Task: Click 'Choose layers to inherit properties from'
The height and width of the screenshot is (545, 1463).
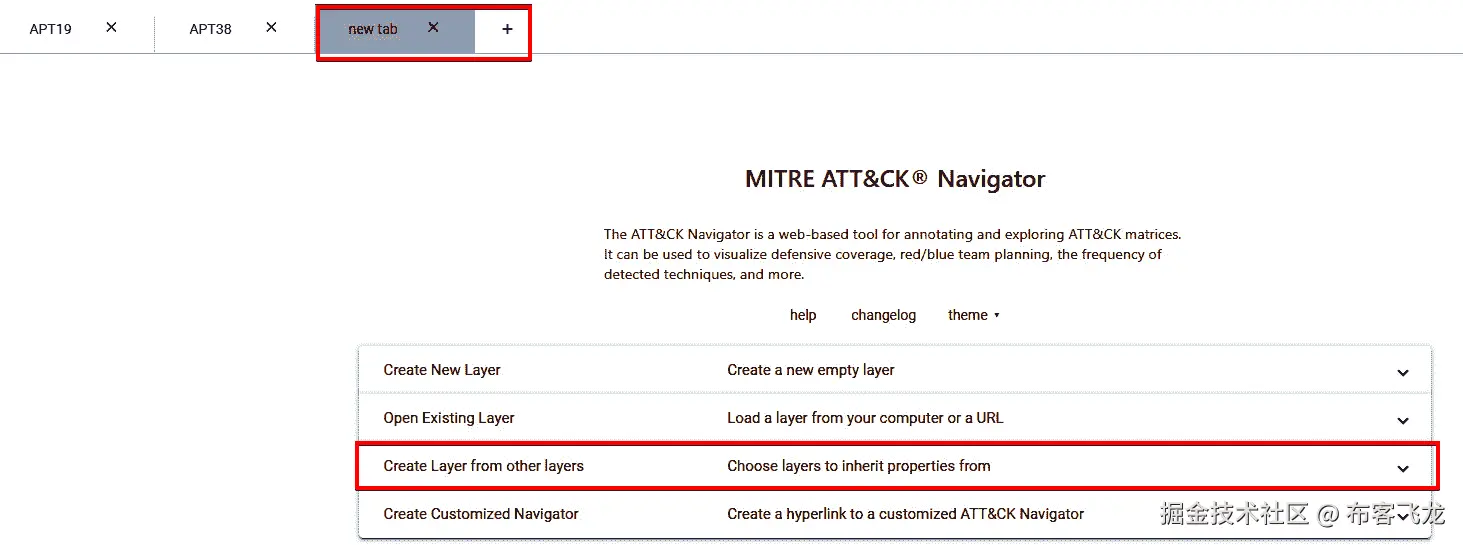Action: [859, 466]
